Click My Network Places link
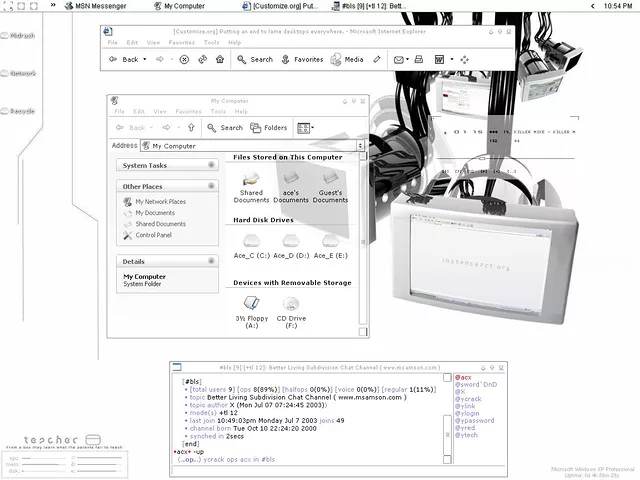The image size is (640, 480). (160, 202)
